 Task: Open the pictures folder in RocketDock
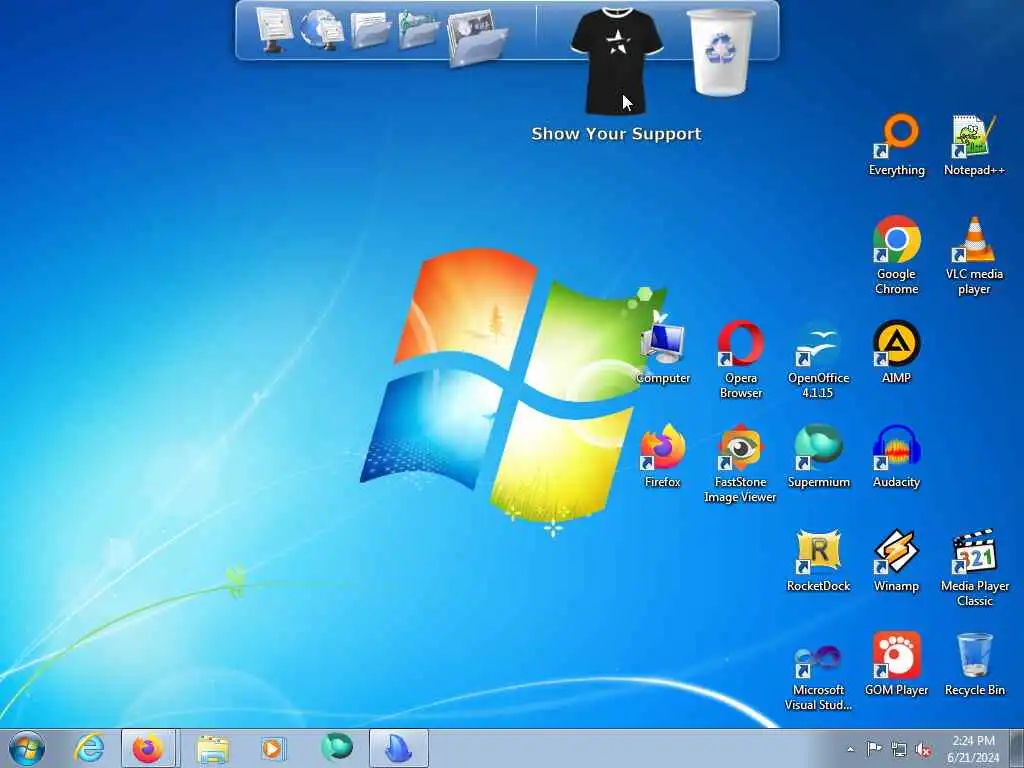(x=418, y=30)
